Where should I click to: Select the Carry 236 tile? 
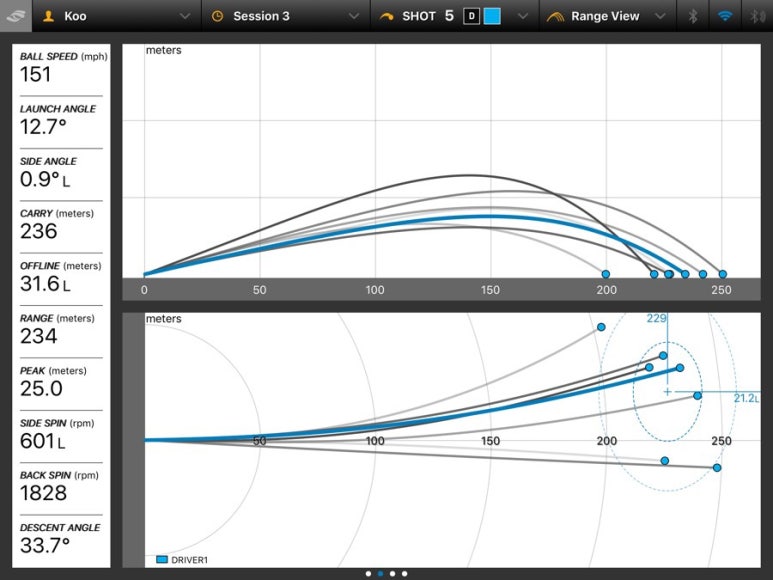coord(61,226)
